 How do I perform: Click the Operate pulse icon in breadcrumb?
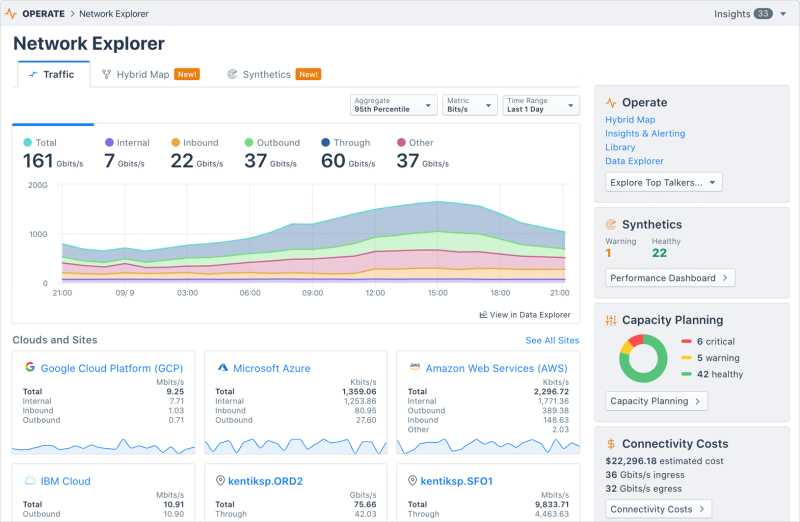point(11,14)
